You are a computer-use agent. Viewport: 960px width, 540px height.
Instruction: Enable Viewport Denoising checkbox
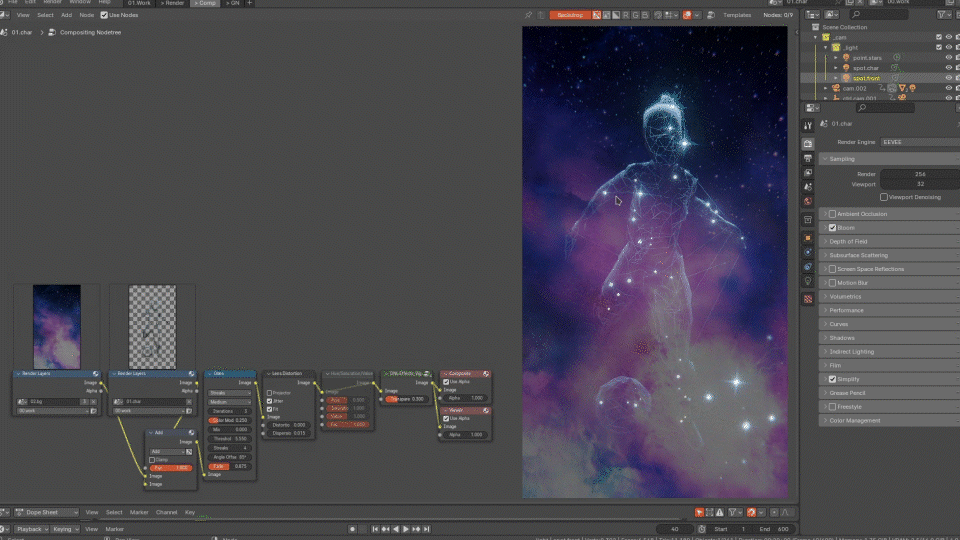(x=883, y=197)
